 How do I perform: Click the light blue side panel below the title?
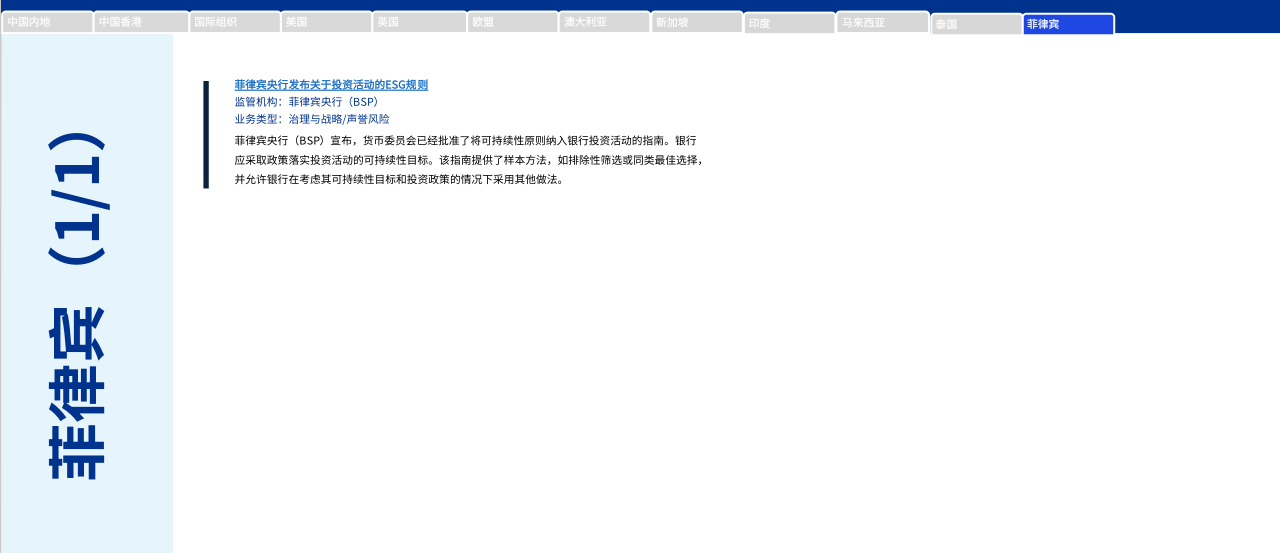[87, 520]
